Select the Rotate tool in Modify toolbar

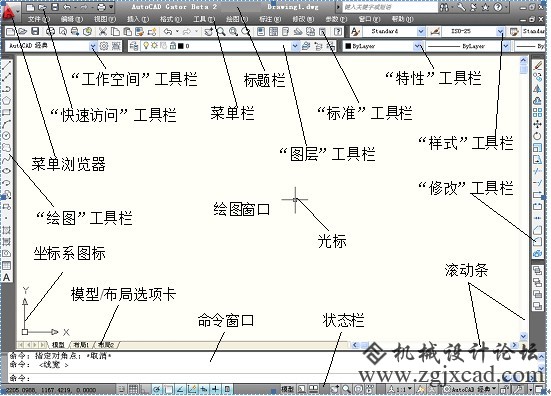click(537, 136)
